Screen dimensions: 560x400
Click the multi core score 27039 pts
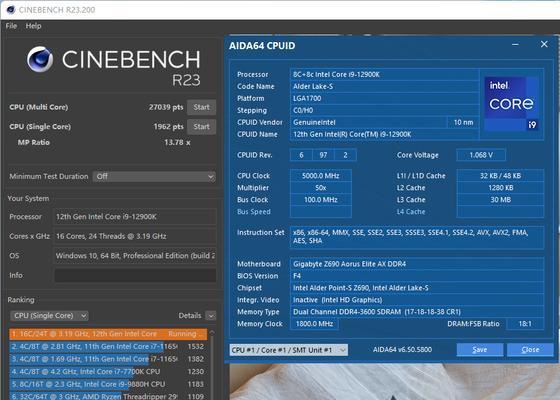pyautogui.click(x=166, y=107)
